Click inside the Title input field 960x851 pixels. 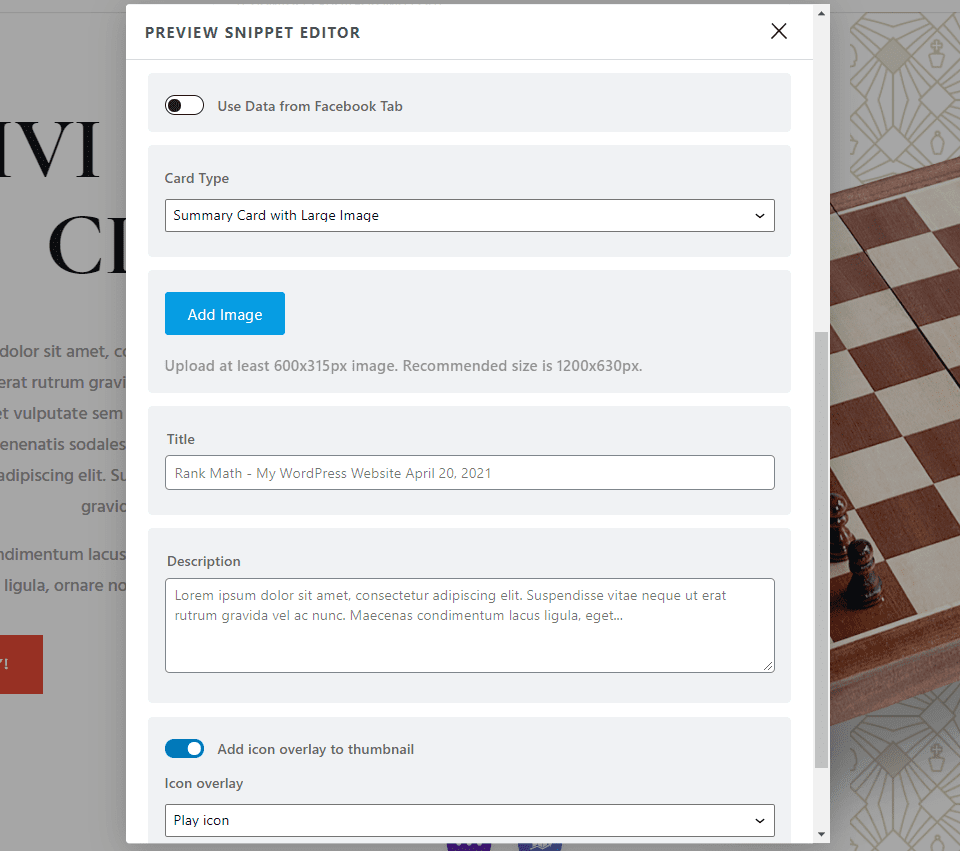pos(470,472)
